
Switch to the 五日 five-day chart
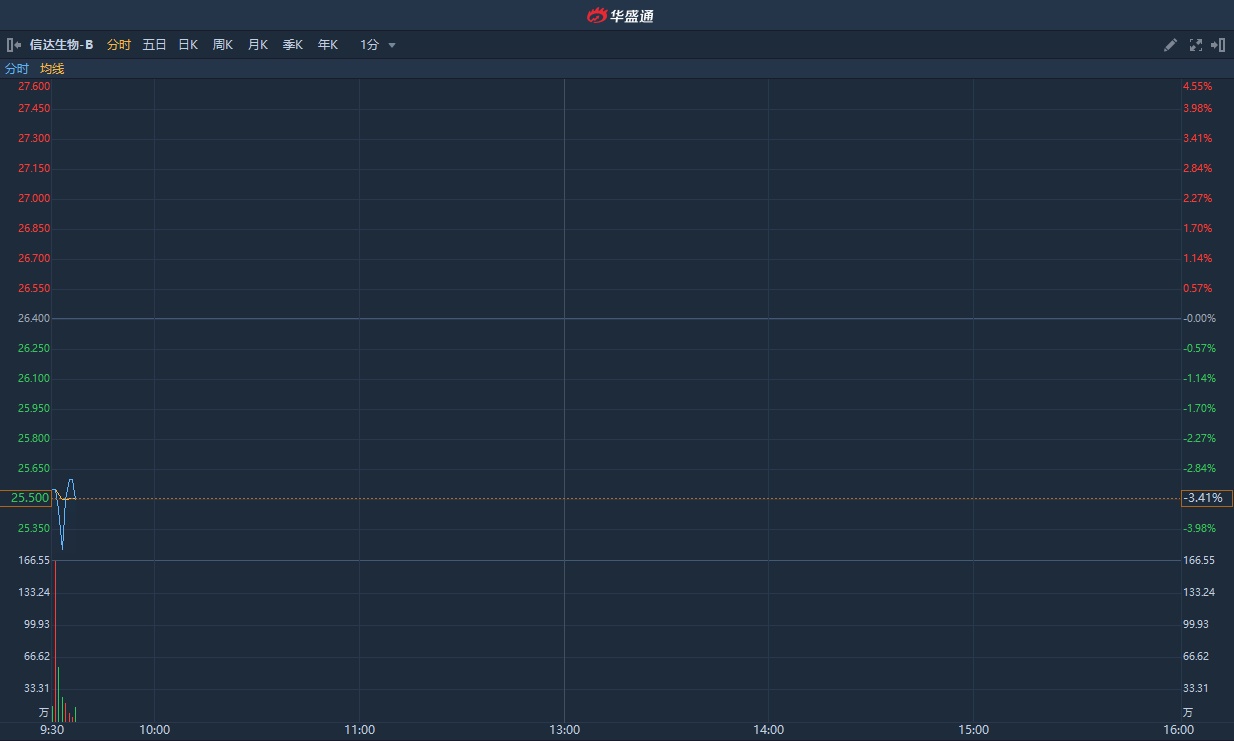(x=154, y=45)
